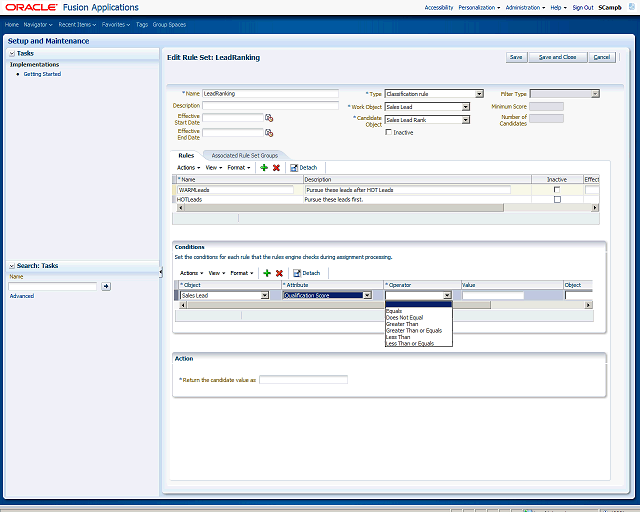Open the Help menu

(558, 7)
